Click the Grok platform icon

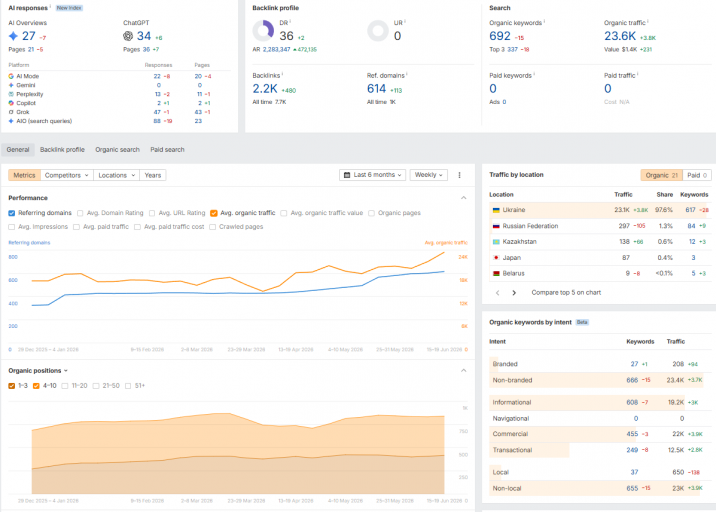(x=11, y=112)
